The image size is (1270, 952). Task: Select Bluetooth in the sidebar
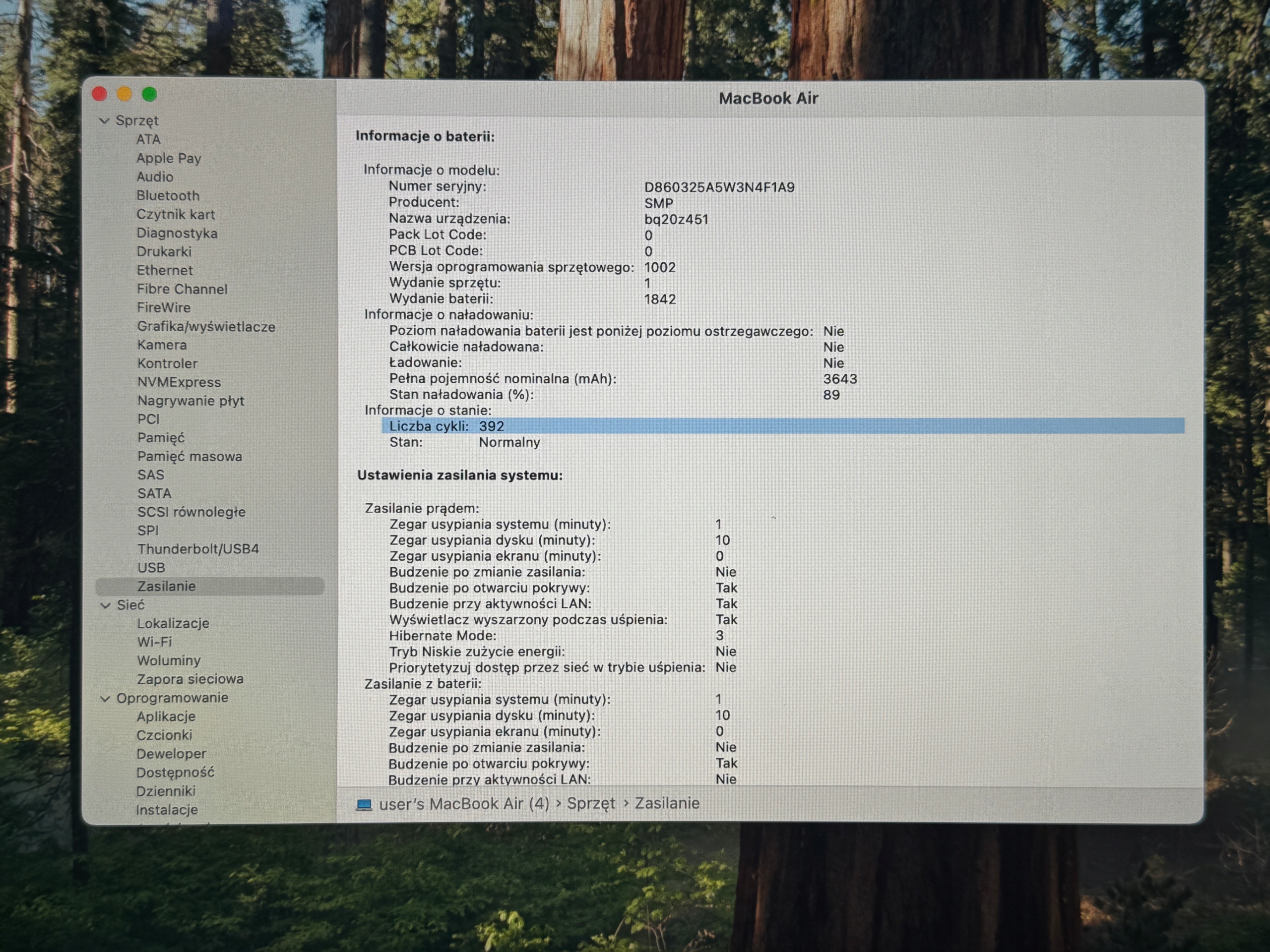point(168,195)
